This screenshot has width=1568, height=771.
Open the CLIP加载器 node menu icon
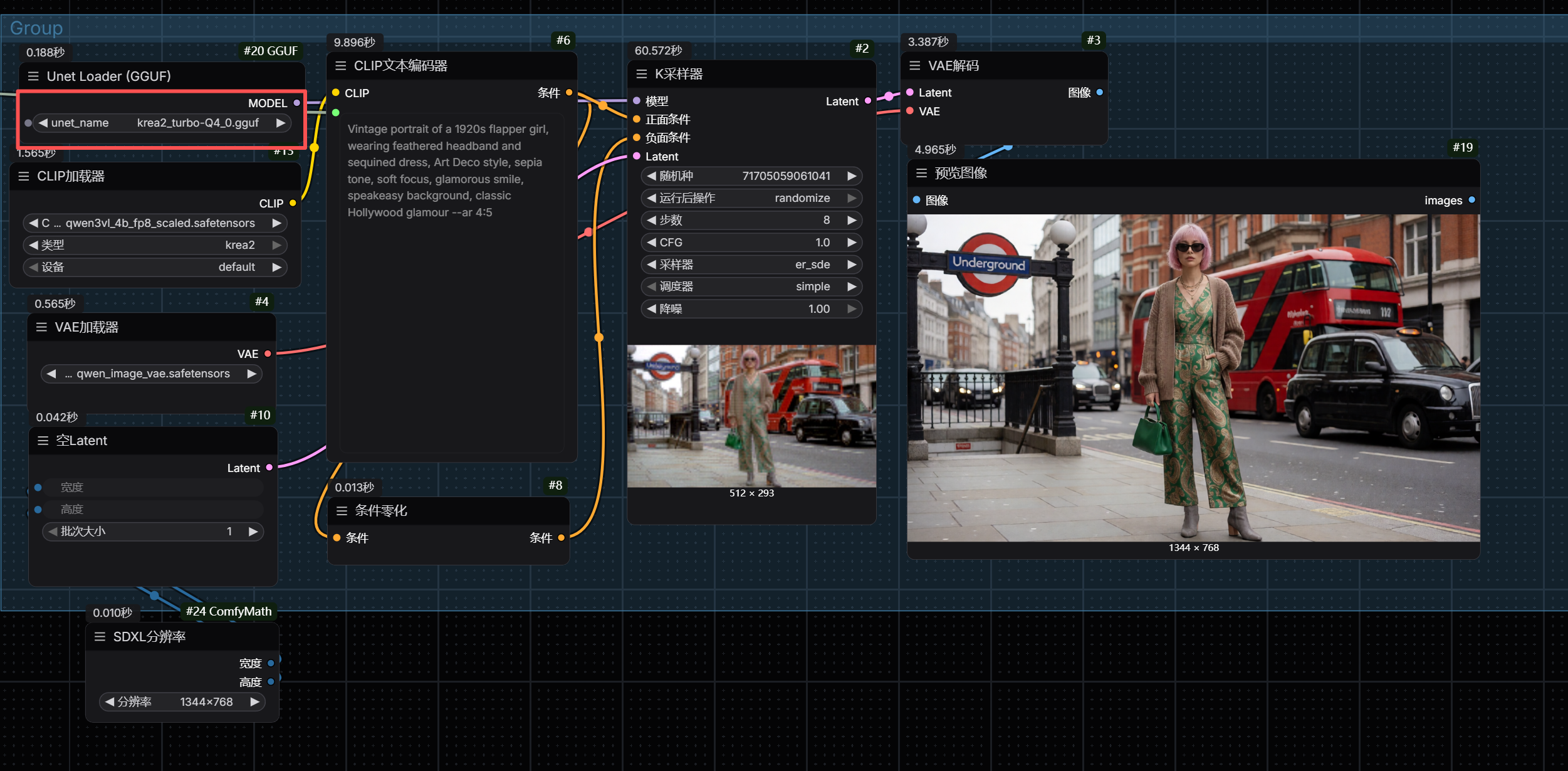tap(24, 176)
